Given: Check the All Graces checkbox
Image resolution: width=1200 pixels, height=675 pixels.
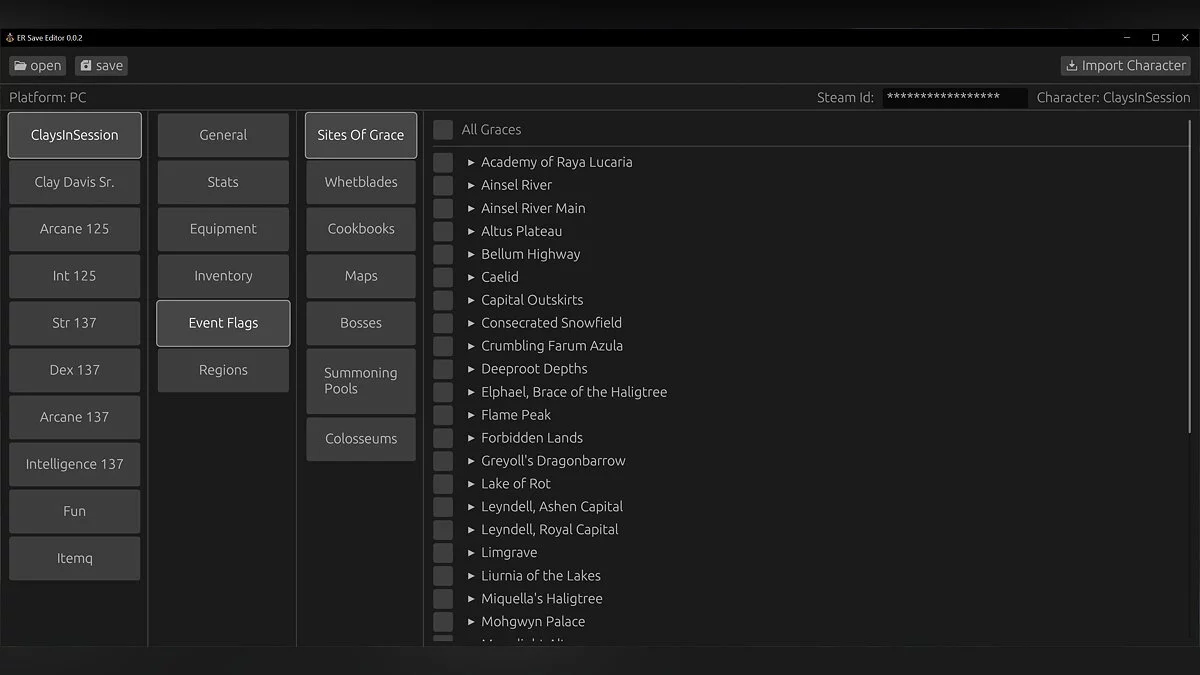Looking at the screenshot, I should (441, 129).
